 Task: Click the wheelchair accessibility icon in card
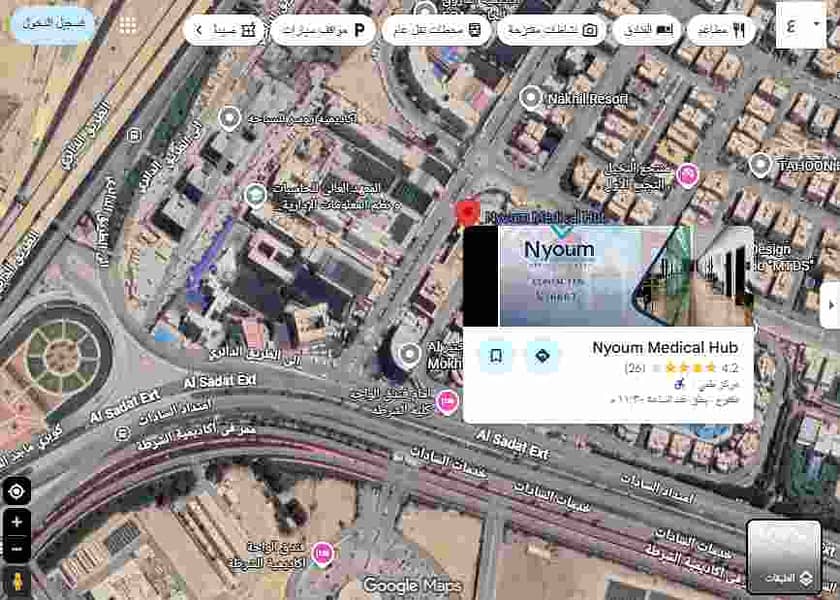[x=679, y=384]
